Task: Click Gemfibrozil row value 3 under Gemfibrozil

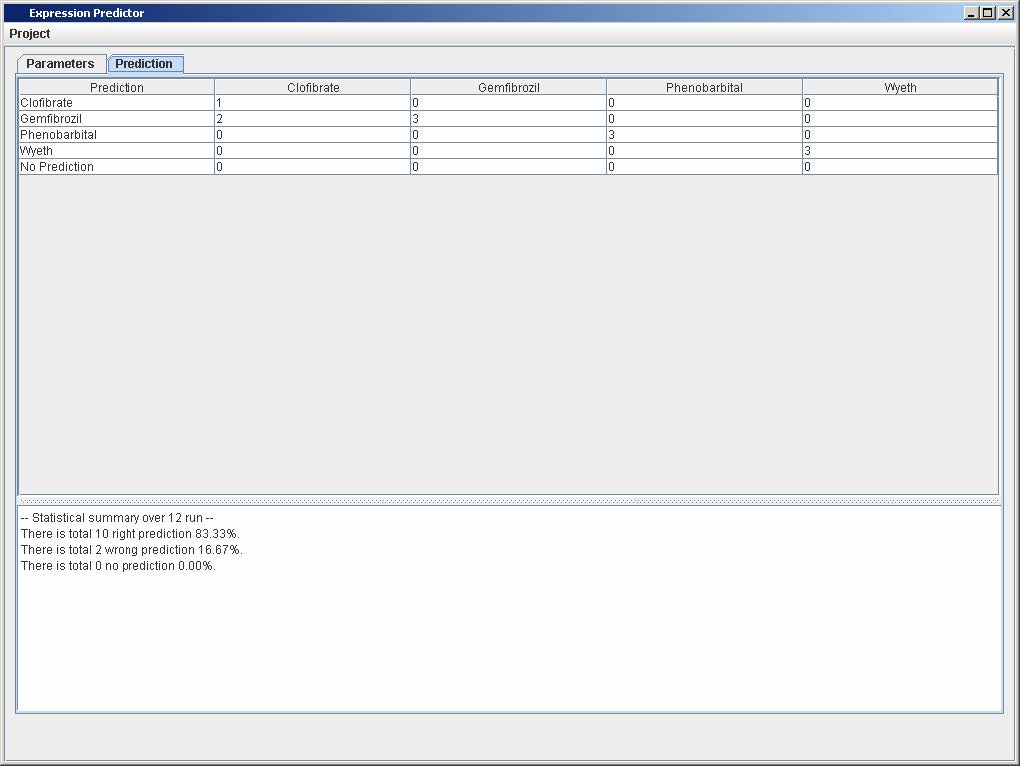Action: [509, 119]
